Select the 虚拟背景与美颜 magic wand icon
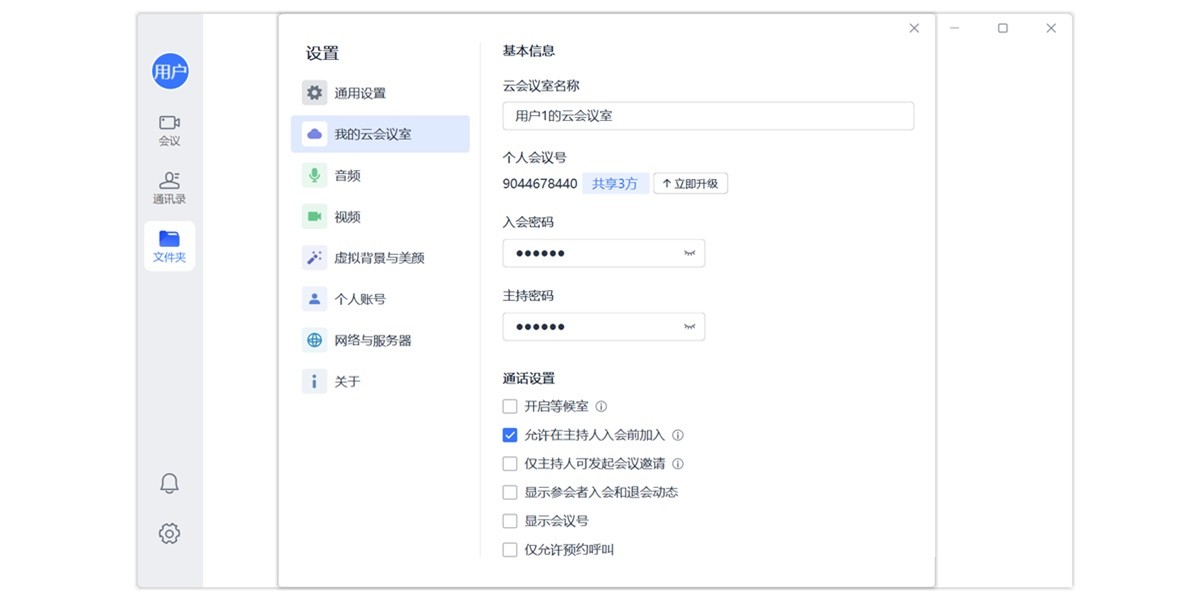This screenshot has height=600, width=1200. pos(313,257)
